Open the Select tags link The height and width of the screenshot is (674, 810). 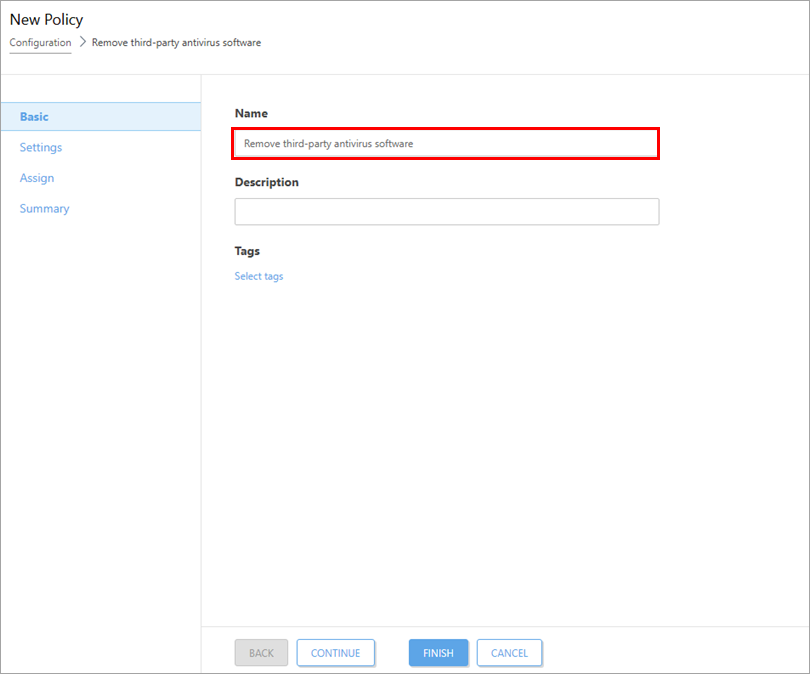pos(259,276)
